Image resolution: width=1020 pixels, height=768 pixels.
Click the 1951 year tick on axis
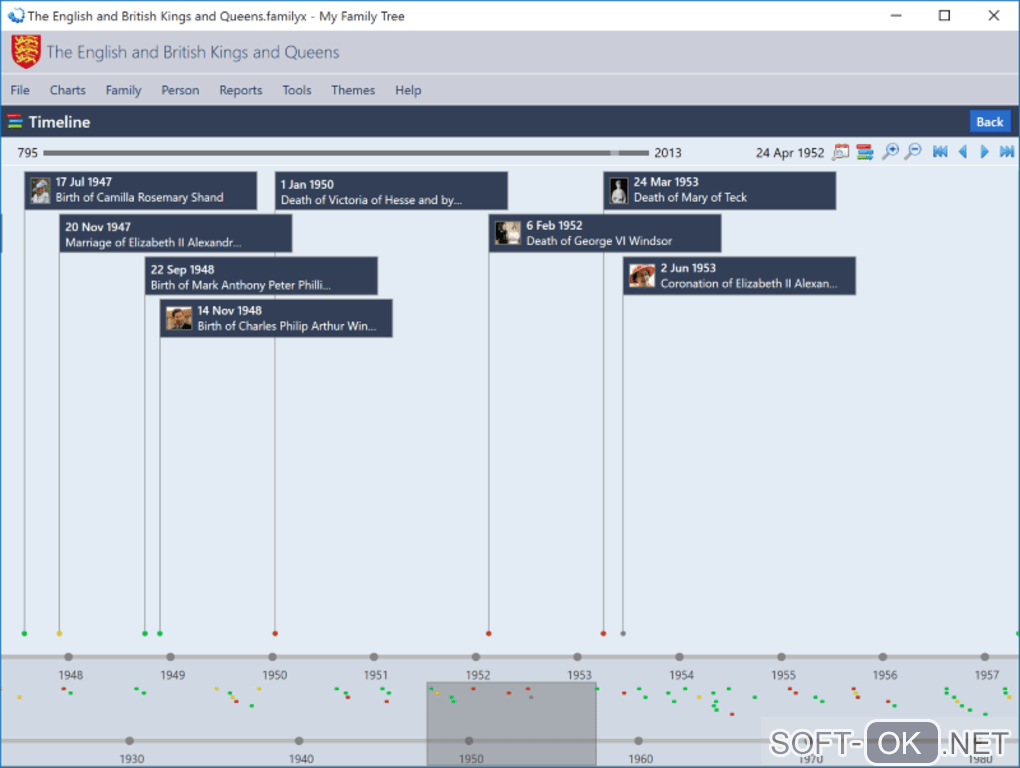point(374,657)
